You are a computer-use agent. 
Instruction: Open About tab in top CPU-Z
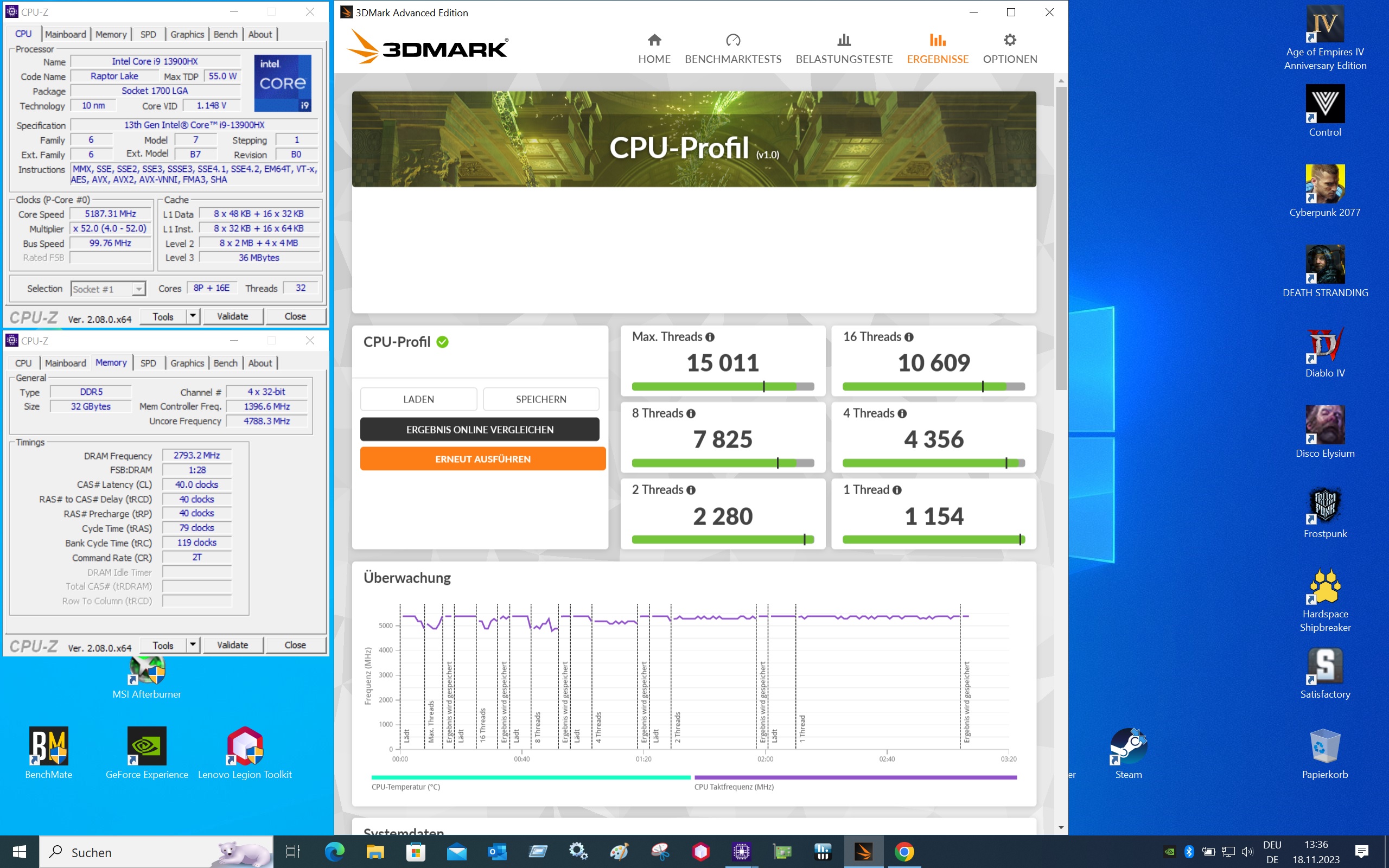click(260, 34)
